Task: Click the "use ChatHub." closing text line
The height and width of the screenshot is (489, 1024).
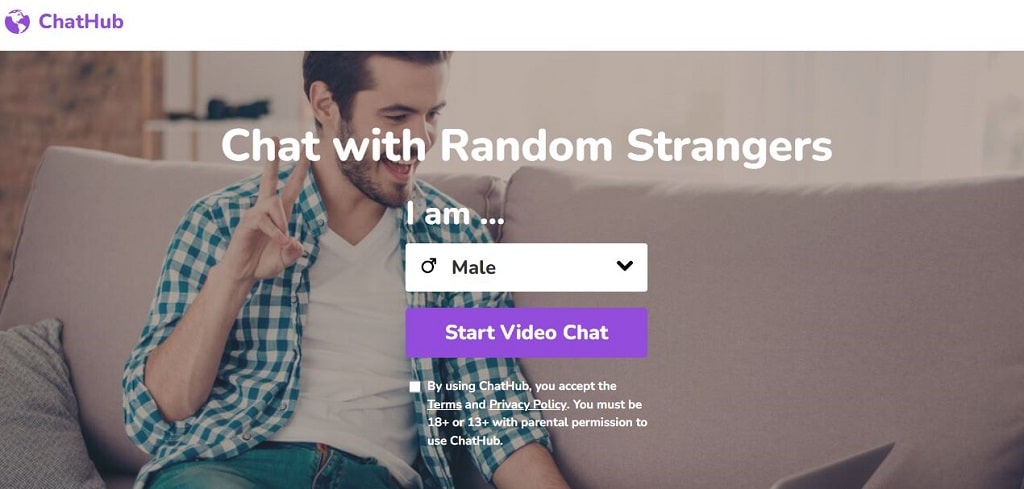Action: (466, 441)
